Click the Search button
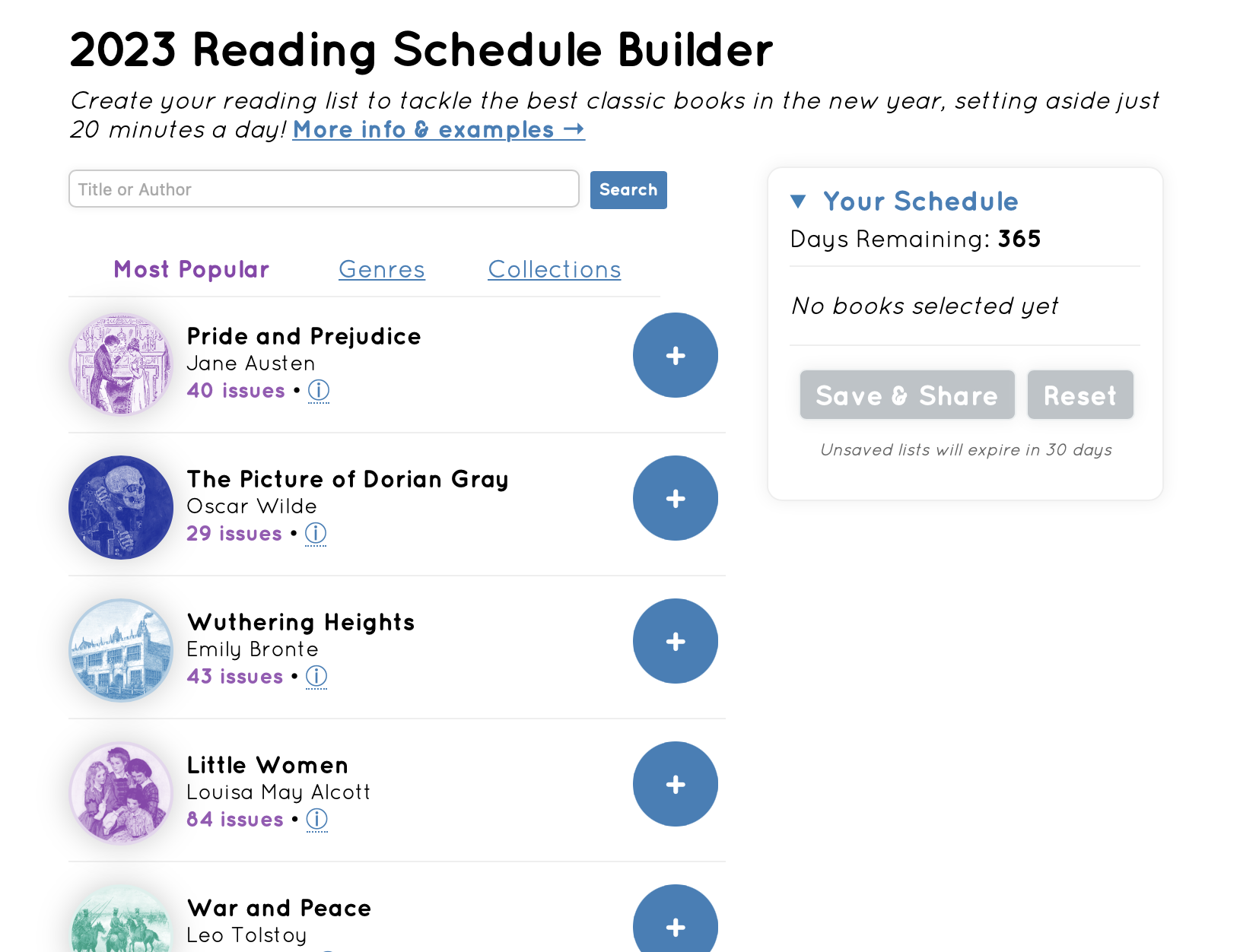The image size is (1240, 952). [628, 189]
